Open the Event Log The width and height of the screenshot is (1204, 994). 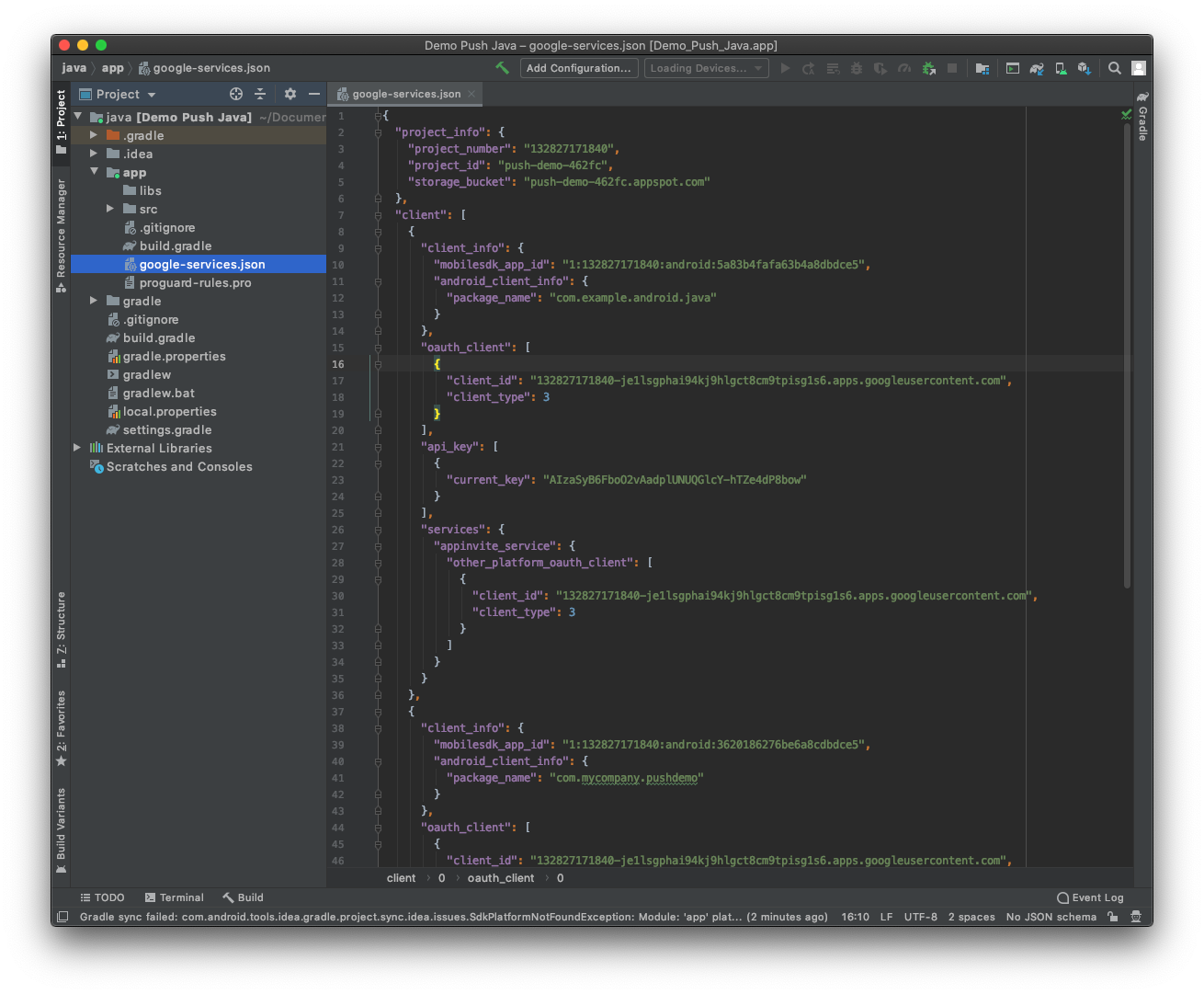click(1090, 897)
